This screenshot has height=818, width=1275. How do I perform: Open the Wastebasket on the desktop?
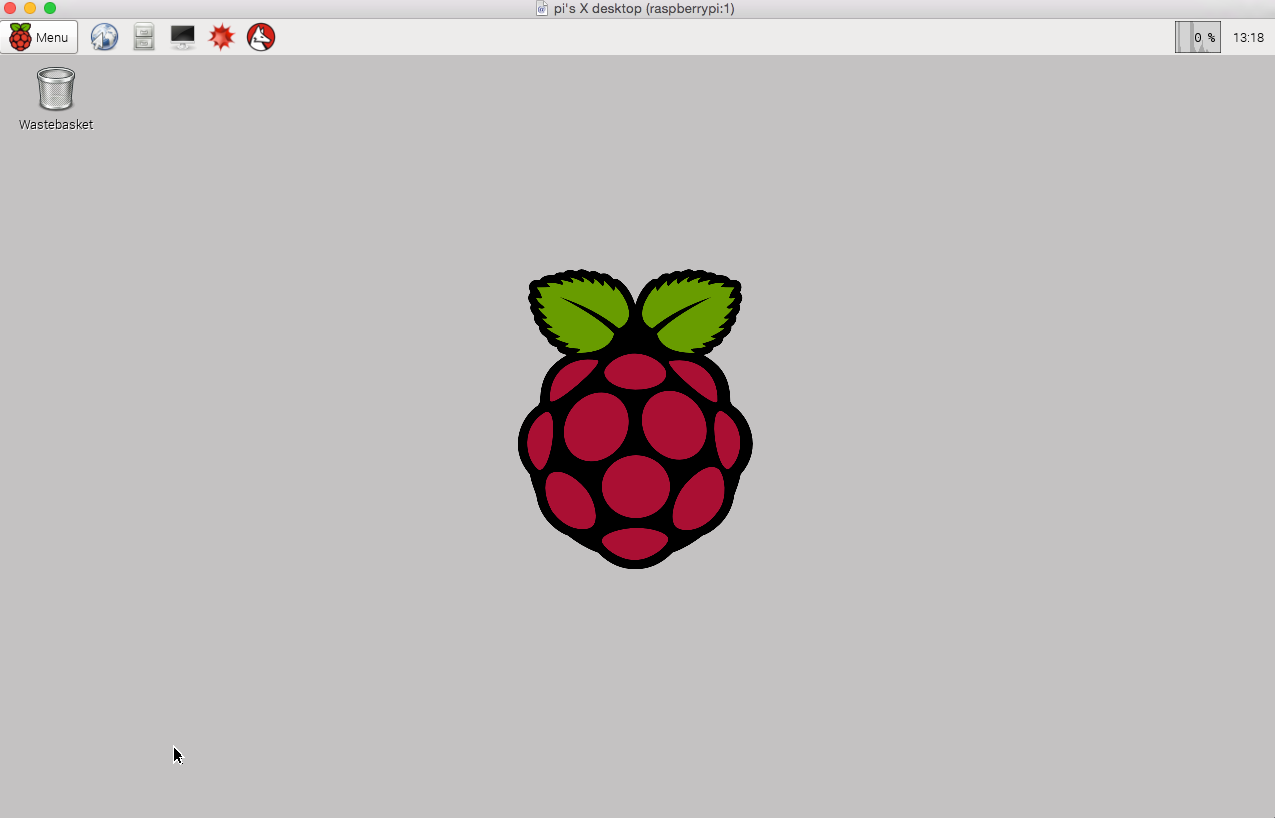(x=55, y=88)
